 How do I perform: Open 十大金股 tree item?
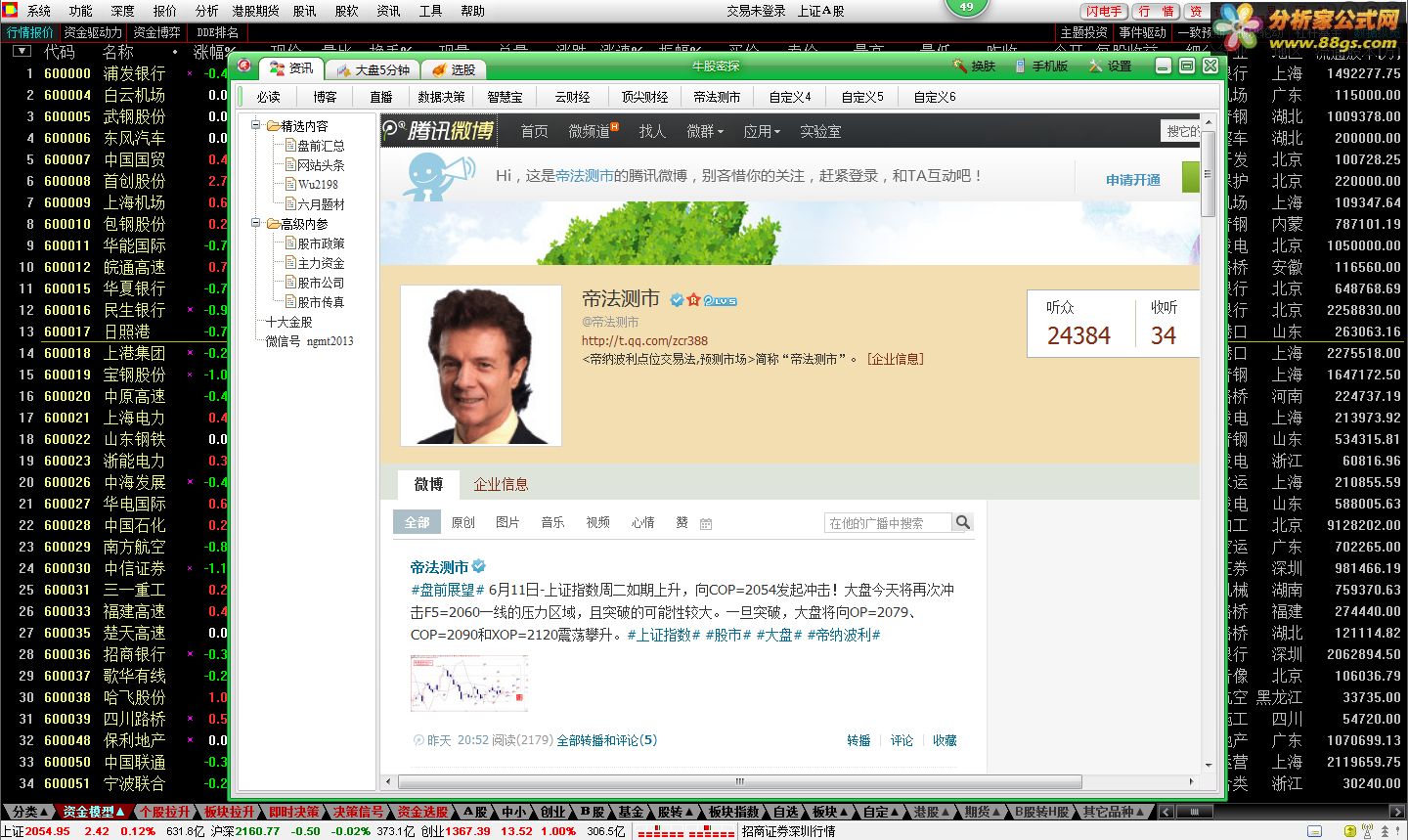(x=289, y=322)
